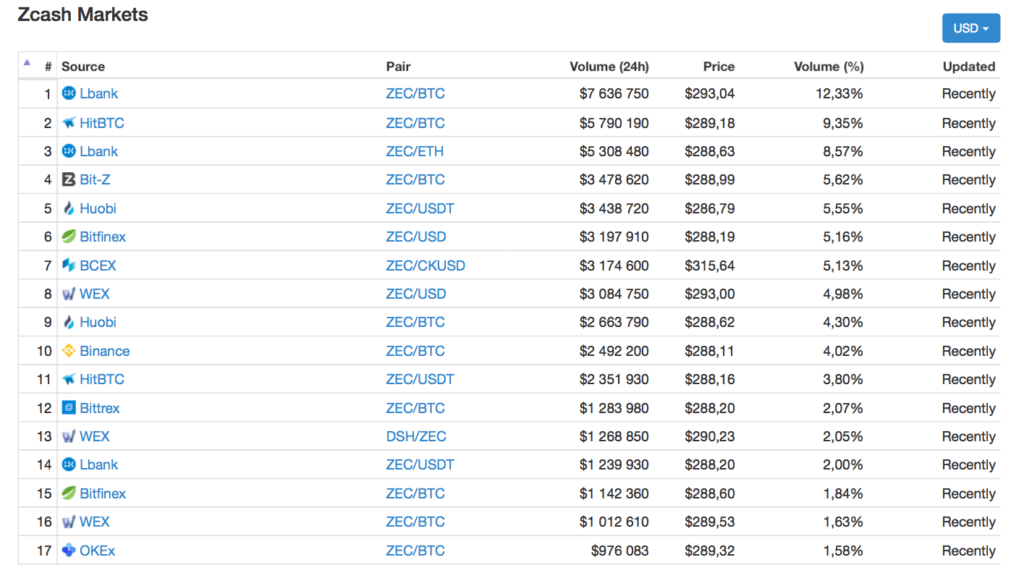Image resolution: width=1024 pixels, height=565 pixels.
Task: Click the Bitfinex leaf icon in row 6
Action: tap(69, 236)
